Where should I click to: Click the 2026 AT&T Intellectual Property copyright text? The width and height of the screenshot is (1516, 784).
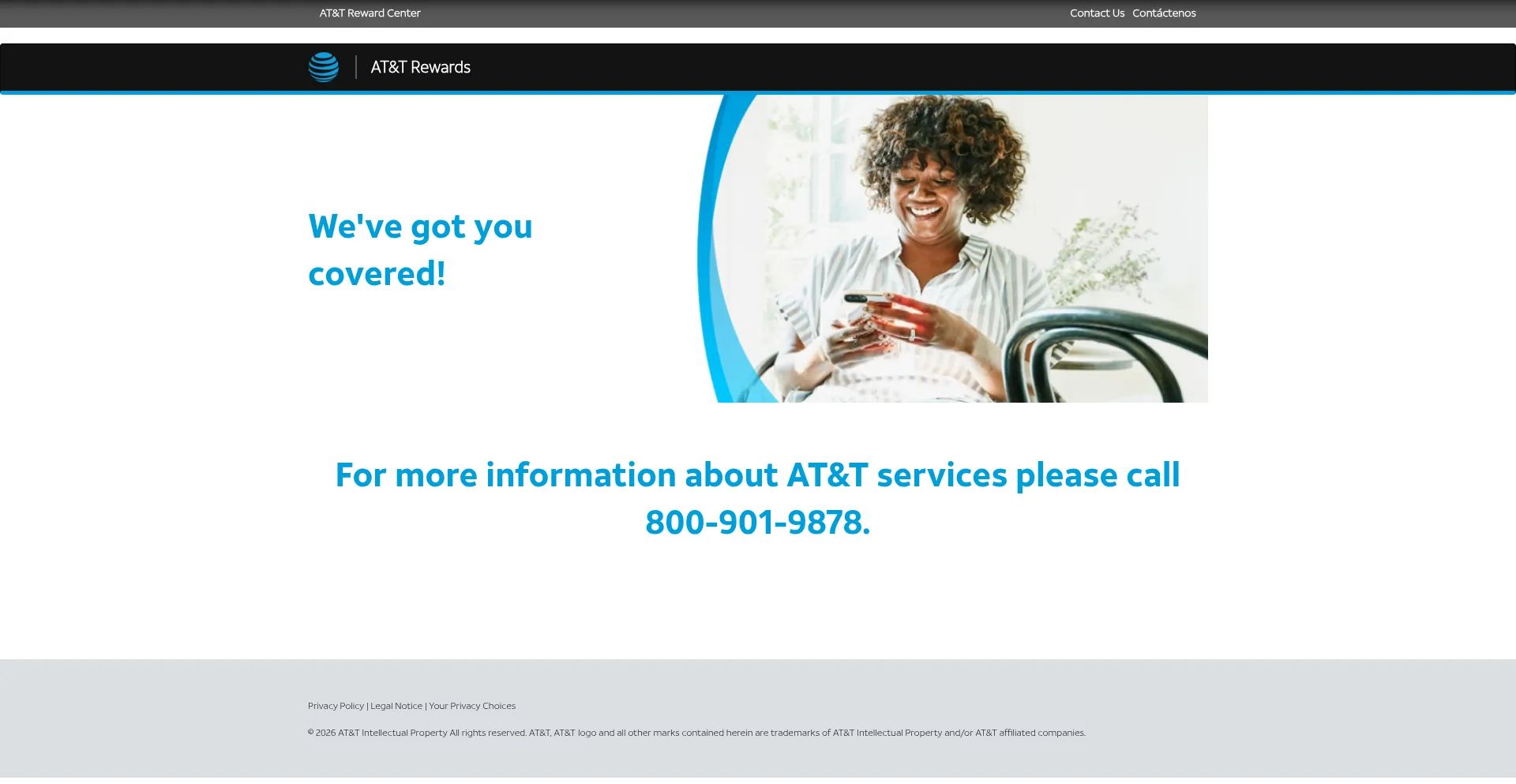(696, 733)
